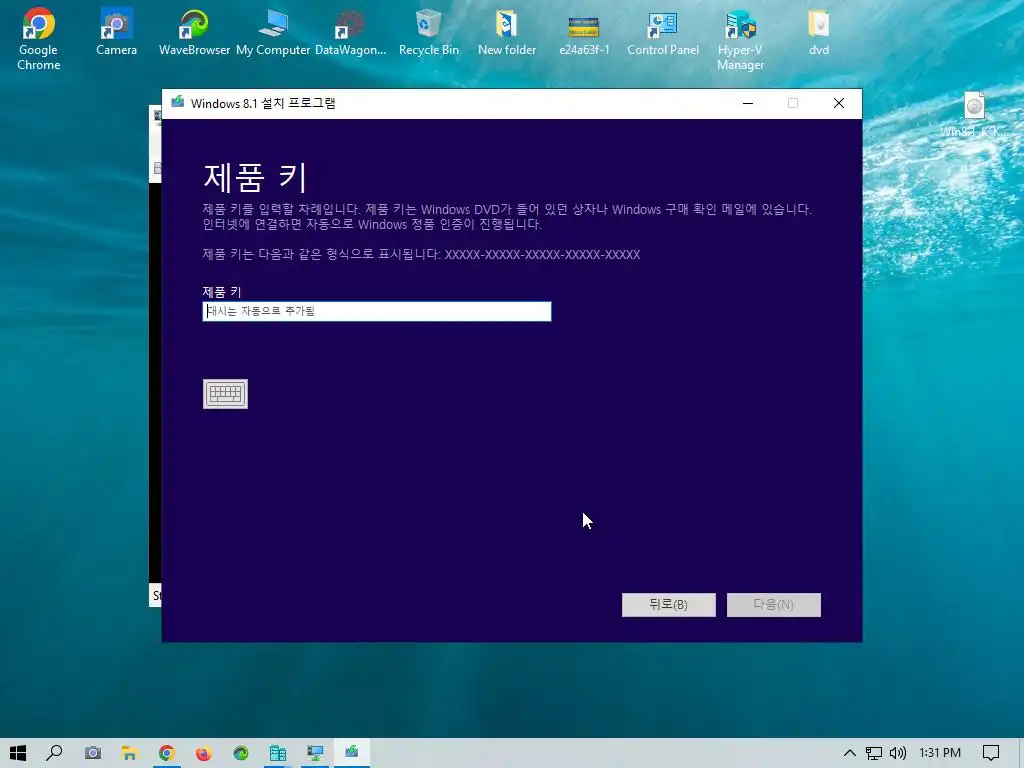The width and height of the screenshot is (1024, 768).
Task: Click the Windows 8.1 setup title bar icon
Action: pos(178,103)
